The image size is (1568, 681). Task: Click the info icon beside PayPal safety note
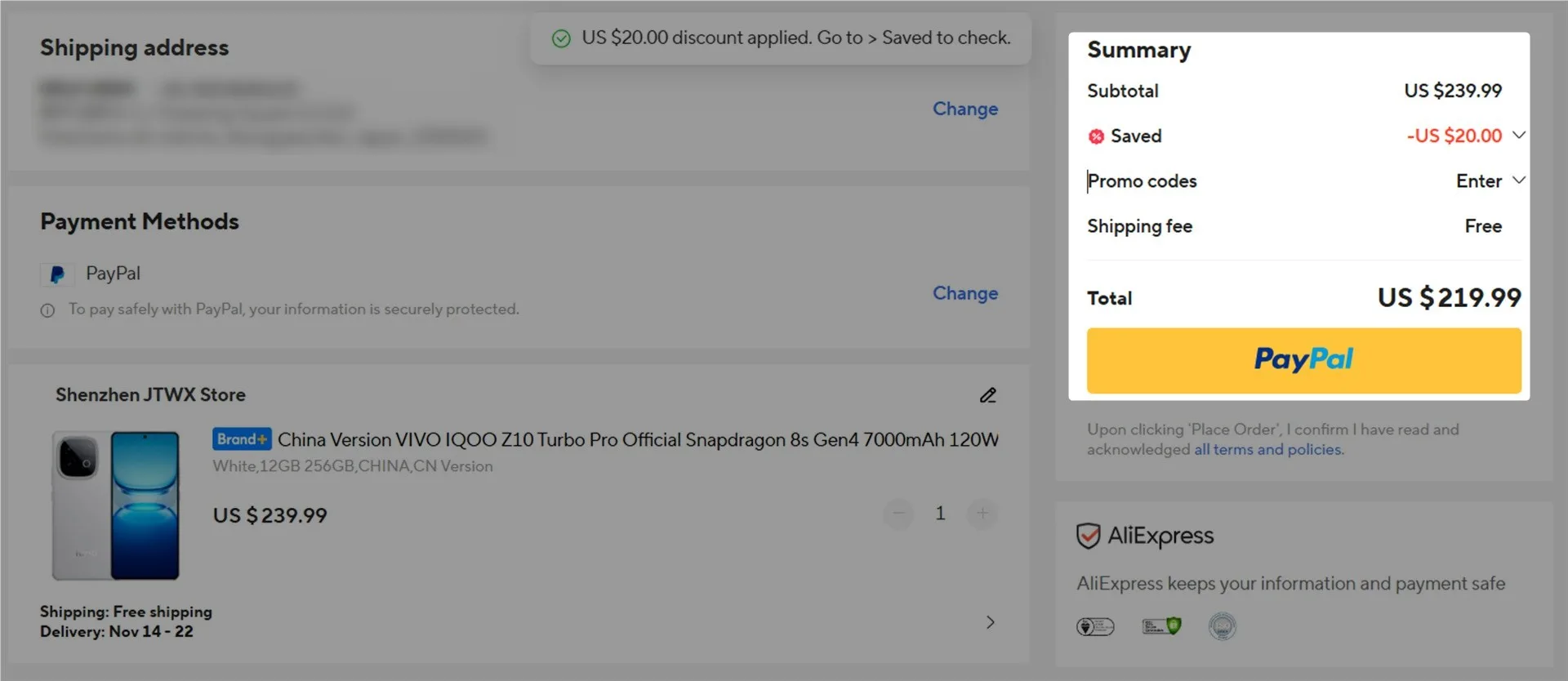click(47, 310)
